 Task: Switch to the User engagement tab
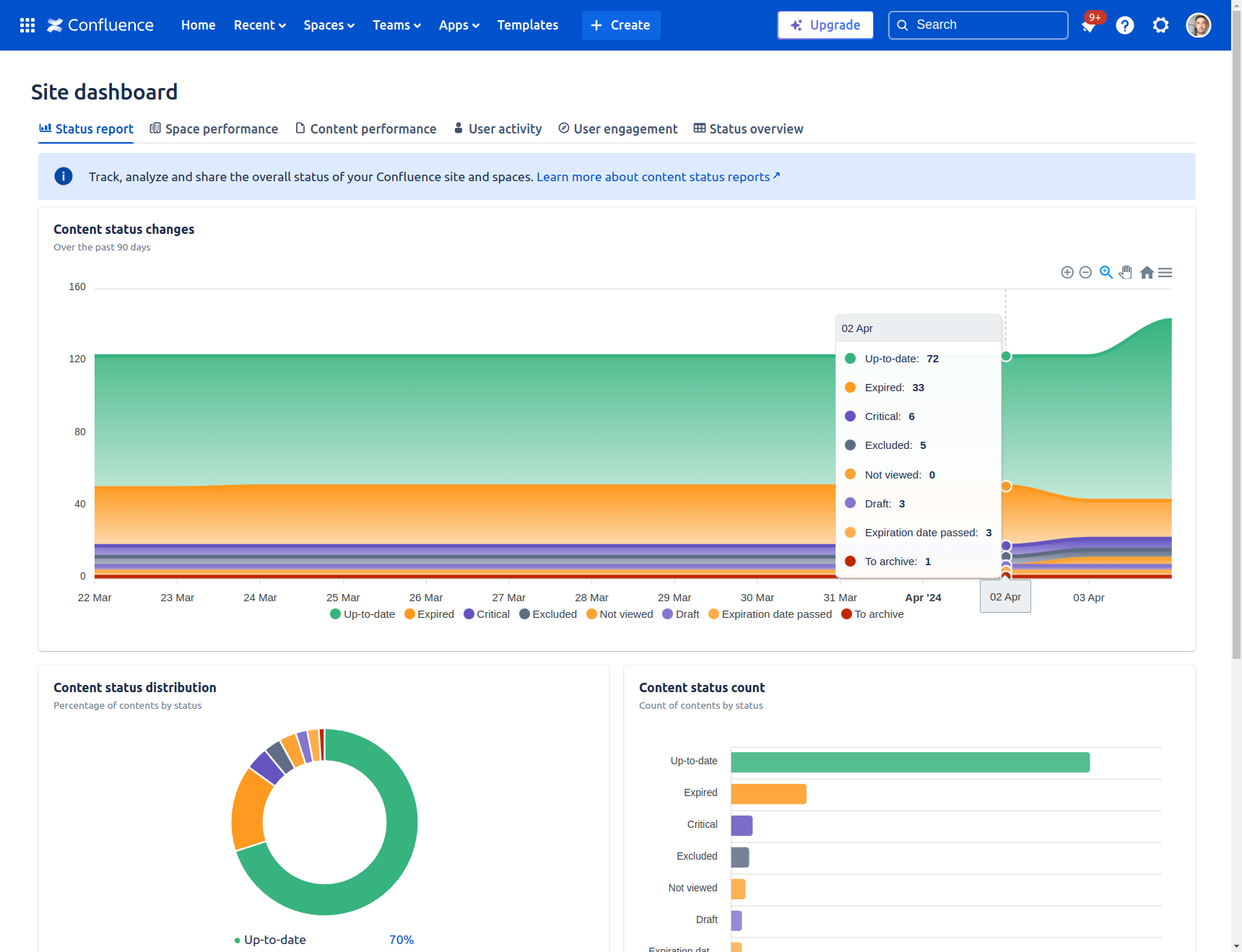pos(618,128)
